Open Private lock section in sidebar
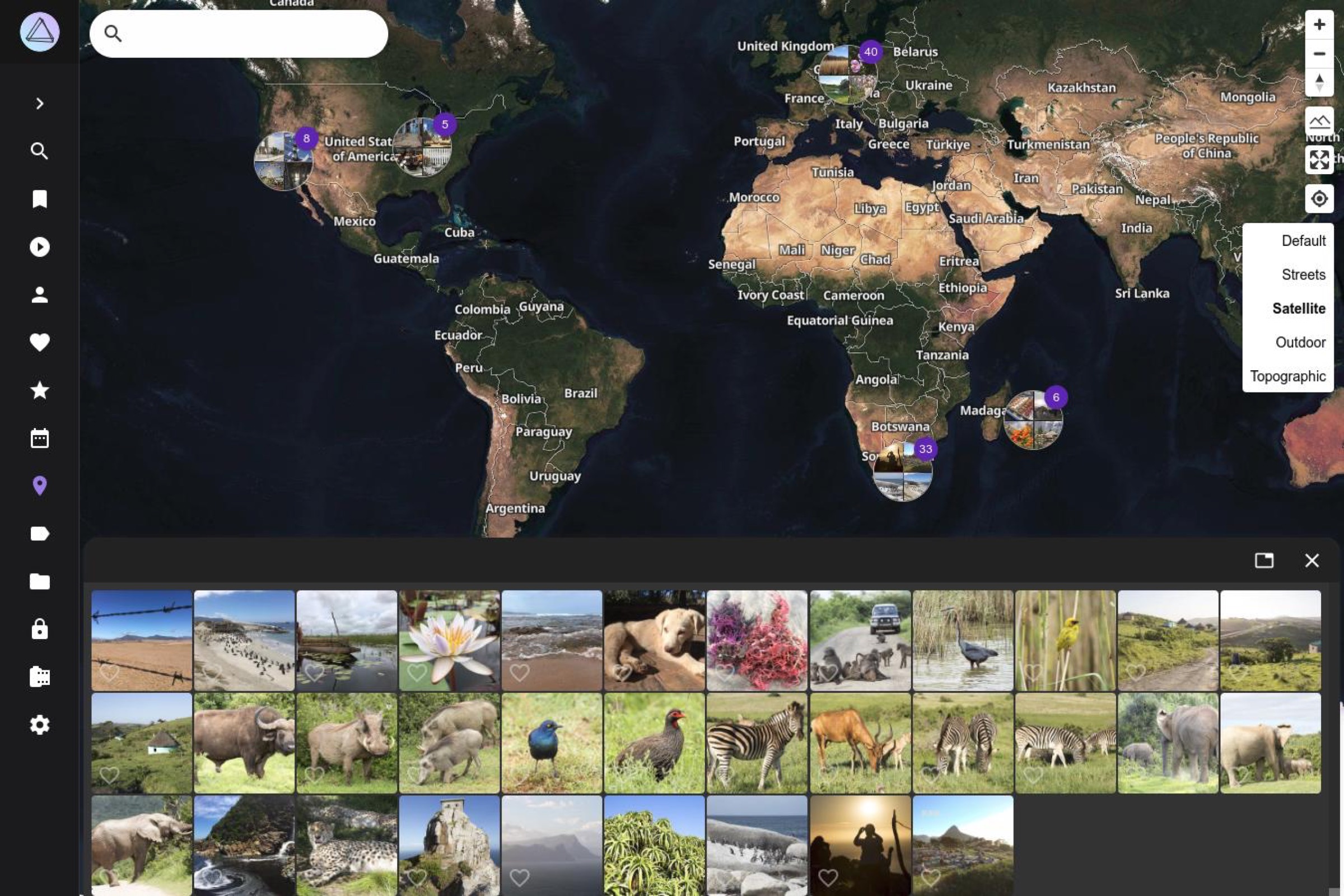Viewport: 1344px width, 896px height. point(39,629)
